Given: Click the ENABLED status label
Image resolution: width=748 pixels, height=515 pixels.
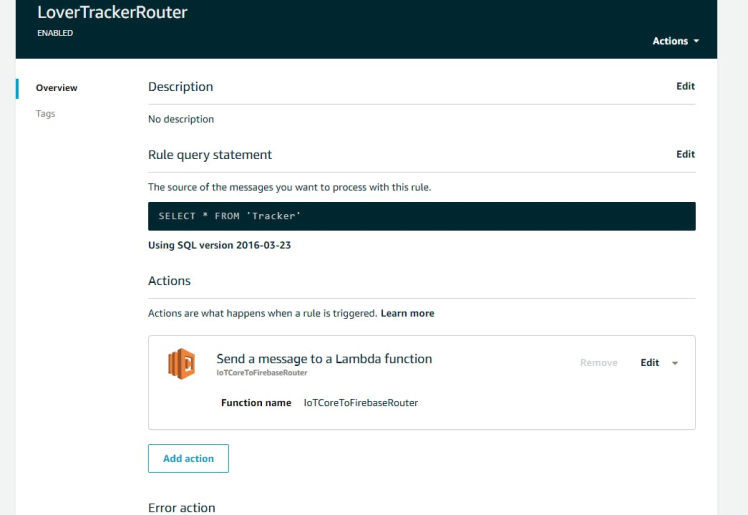Looking at the screenshot, I should 55,33.
